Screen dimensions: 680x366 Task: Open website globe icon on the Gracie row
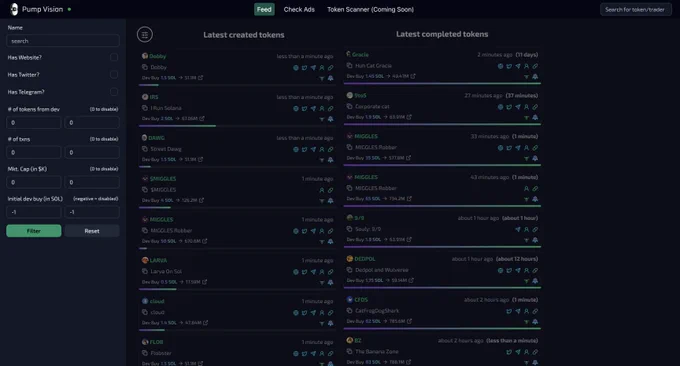coord(500,66)
